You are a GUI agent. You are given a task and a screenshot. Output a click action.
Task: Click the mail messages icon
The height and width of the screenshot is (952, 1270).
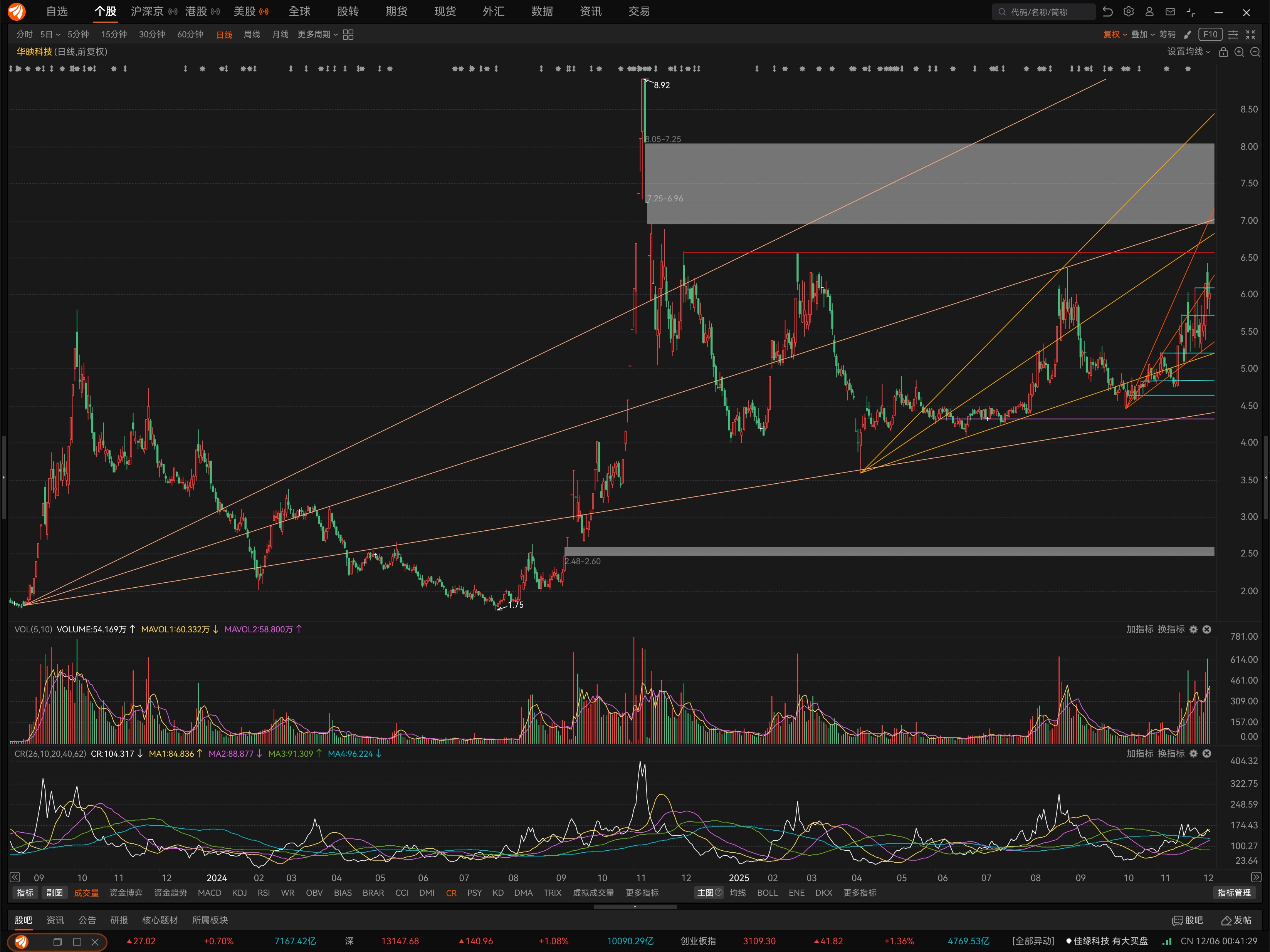pyautogui.click(x=1170, y=12)
